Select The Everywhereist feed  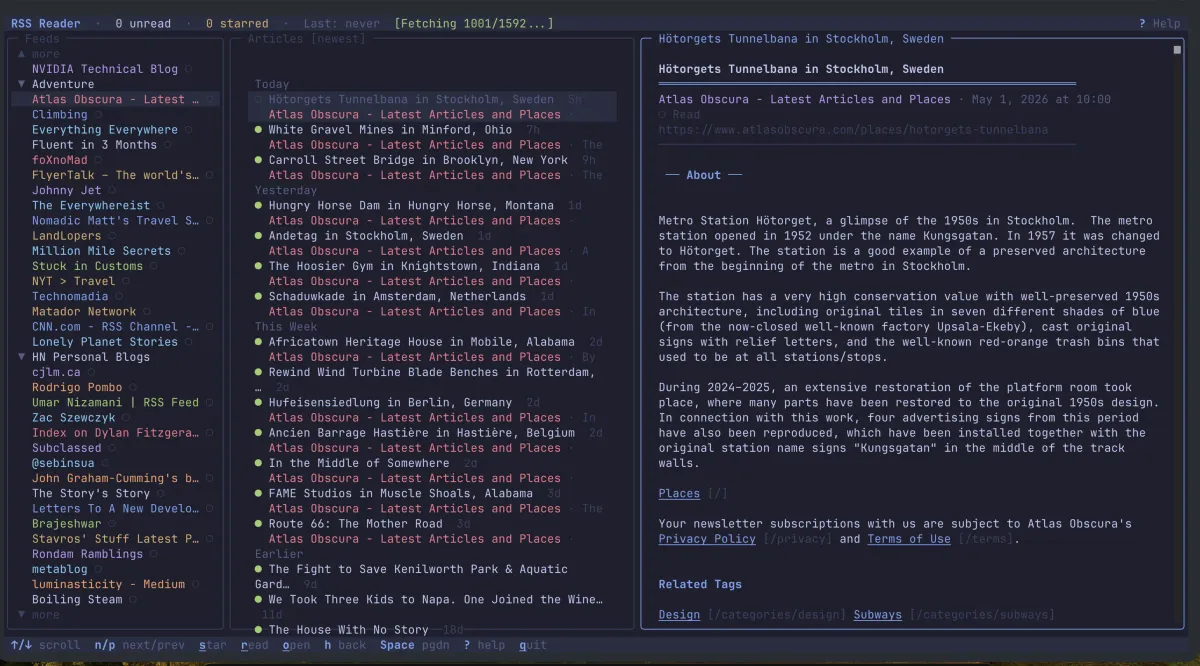click(x=91, y=206)
